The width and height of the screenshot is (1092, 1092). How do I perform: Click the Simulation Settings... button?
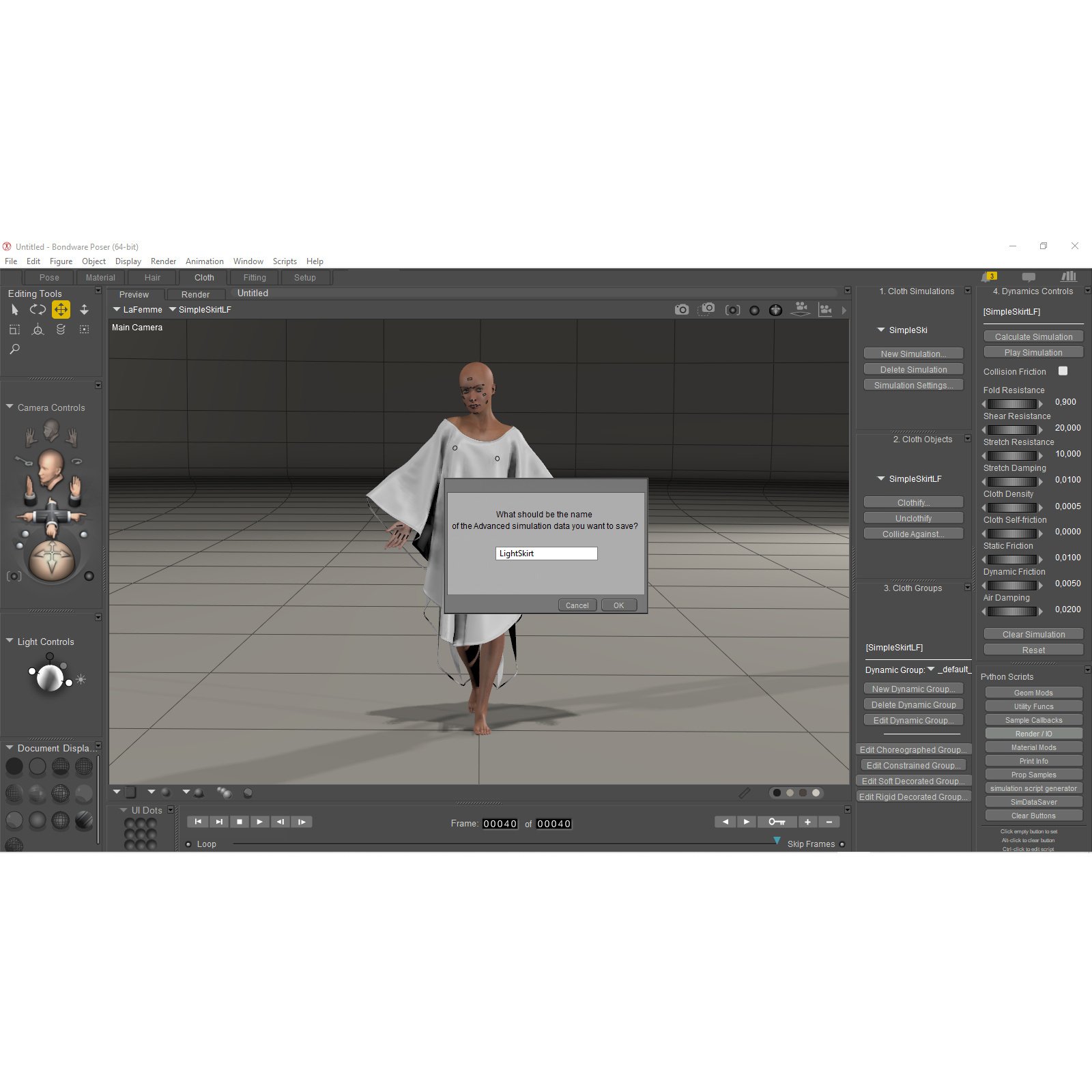[913, 386]
